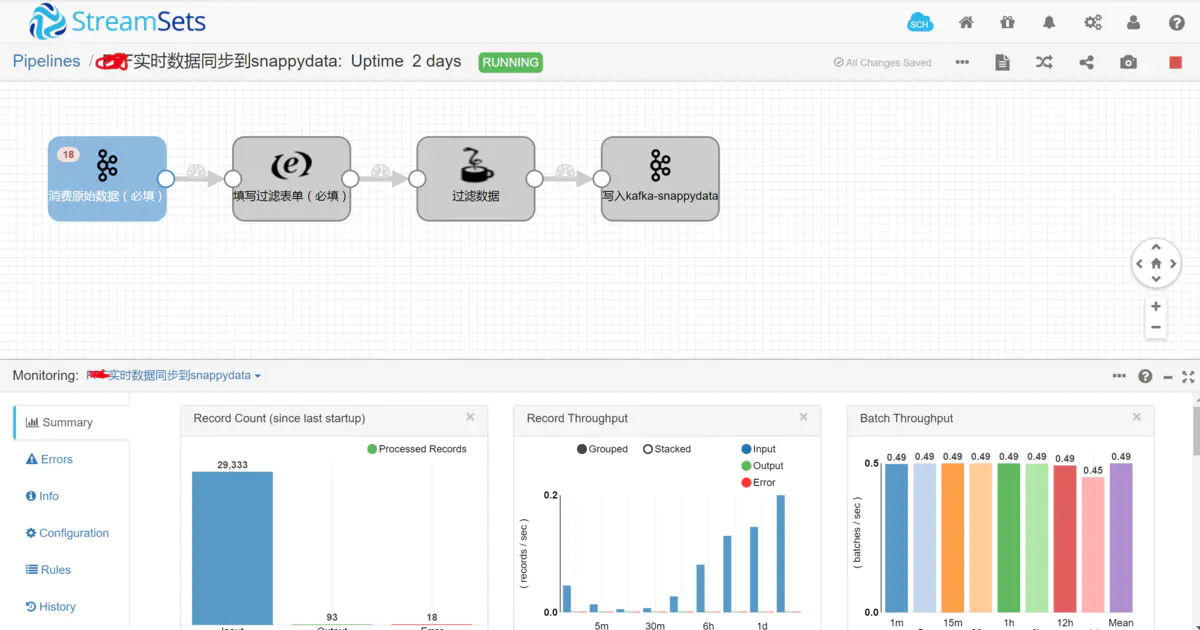
Task: Close the Batch Throughput chart
Action: pyautogui.click(x=1137, y=417)
